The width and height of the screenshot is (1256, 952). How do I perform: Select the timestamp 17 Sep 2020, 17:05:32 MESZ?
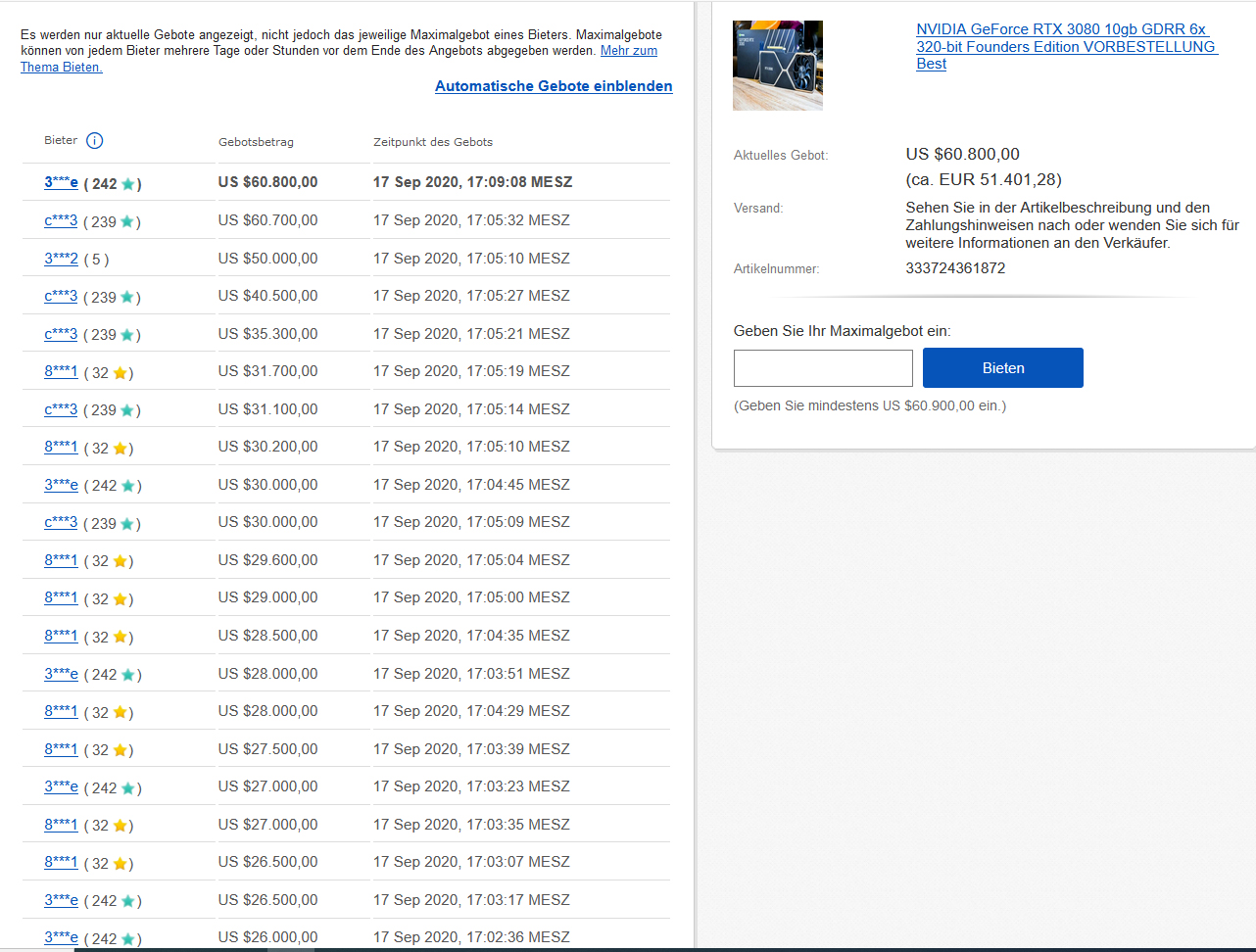pos(471,220)
